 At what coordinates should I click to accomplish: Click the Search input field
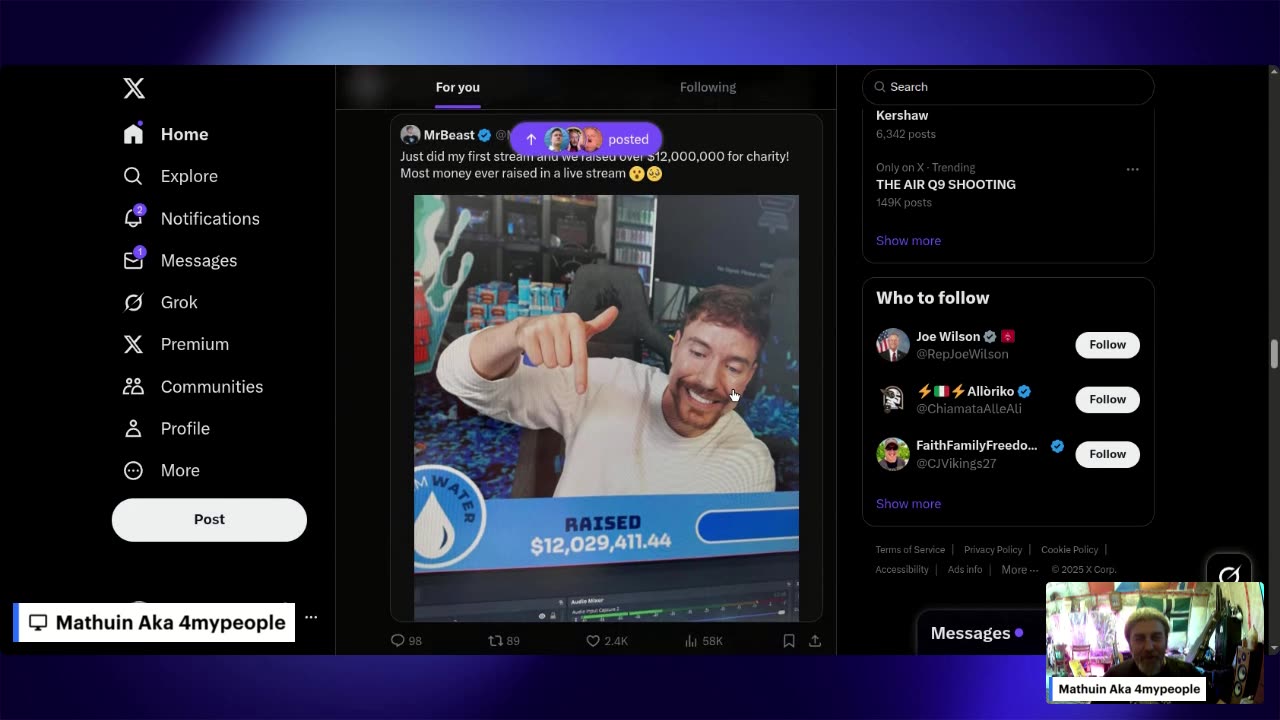pyautogui.click(x=1008, y=87)
